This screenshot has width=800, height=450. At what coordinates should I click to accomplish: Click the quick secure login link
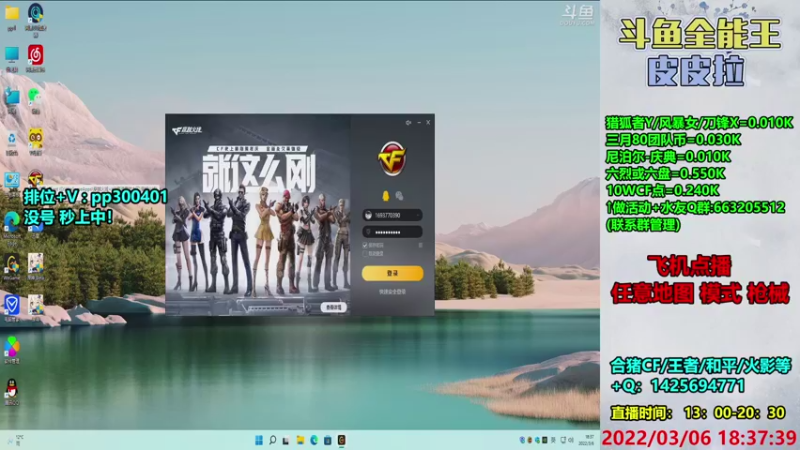coord(392,292)
